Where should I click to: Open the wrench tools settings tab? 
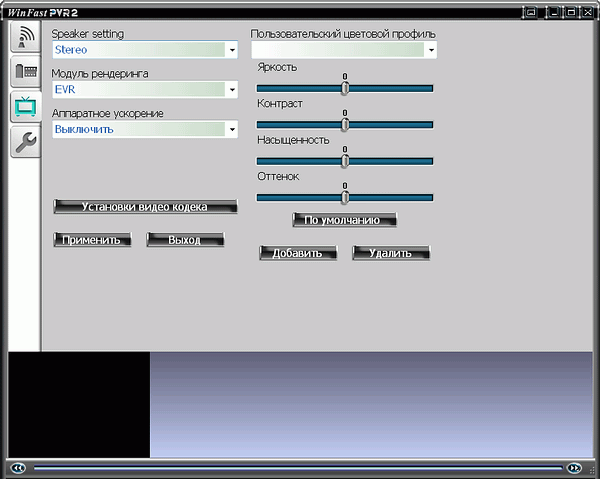[x=25, y=143]
